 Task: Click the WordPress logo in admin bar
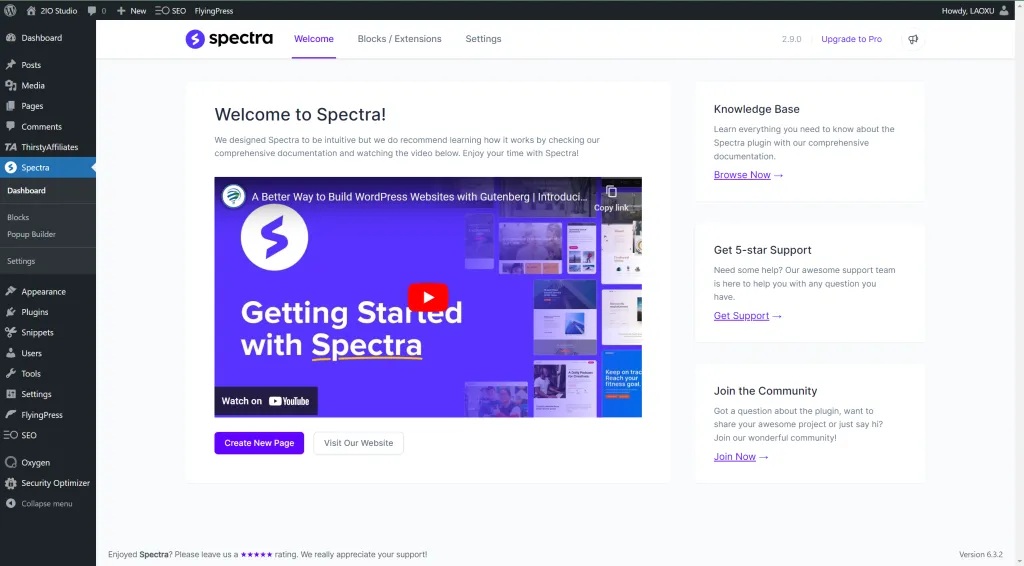click(x=11, y=10)
